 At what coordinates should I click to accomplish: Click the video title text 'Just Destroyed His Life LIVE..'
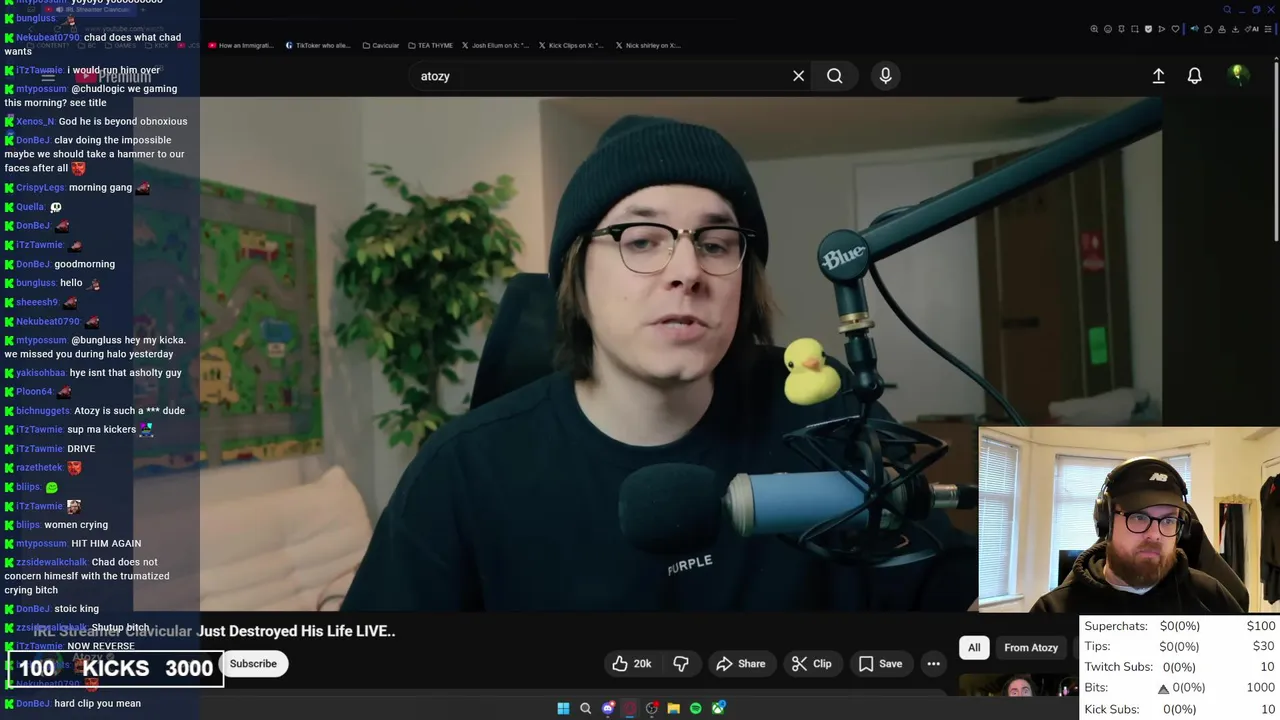296,631
